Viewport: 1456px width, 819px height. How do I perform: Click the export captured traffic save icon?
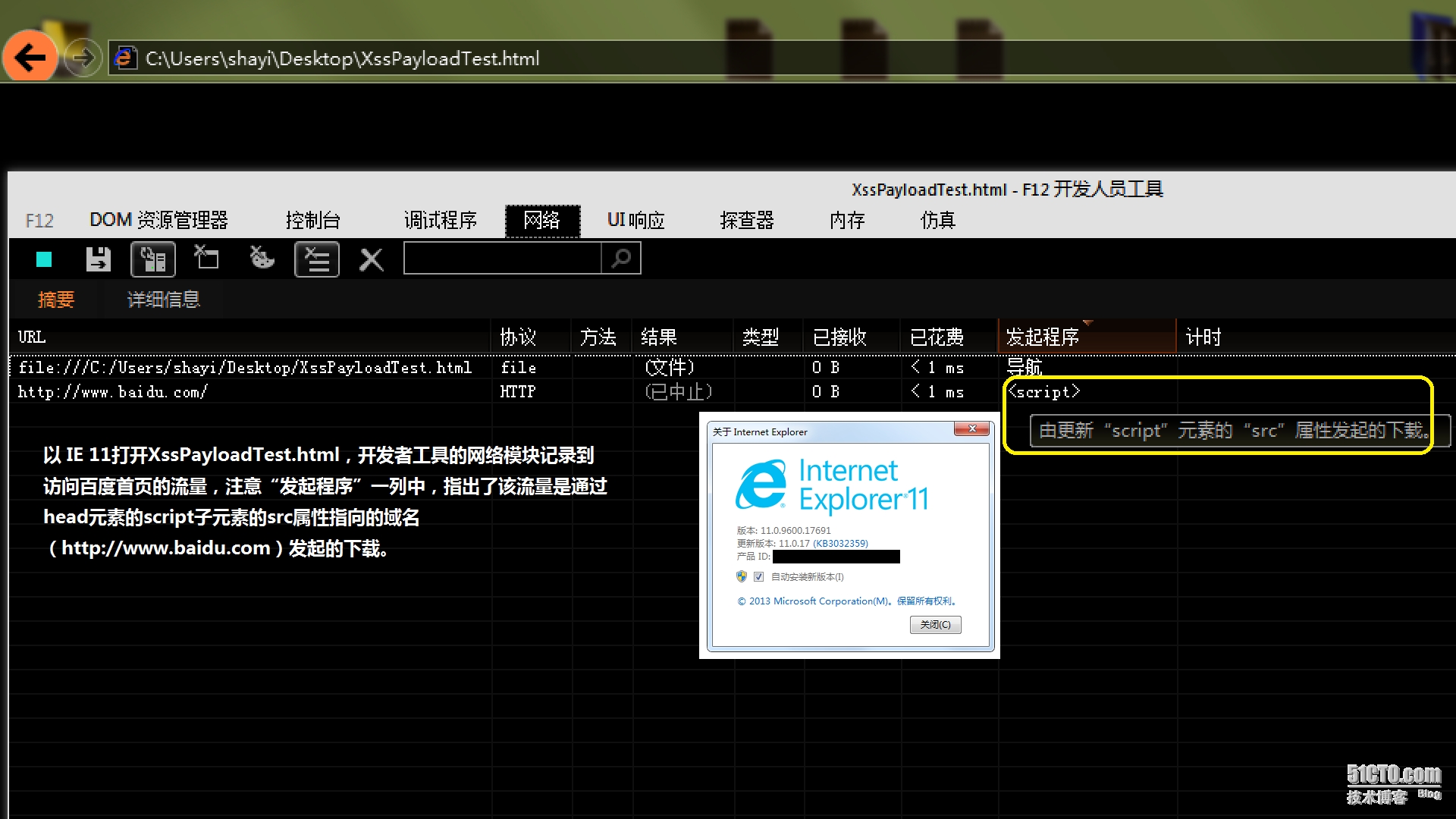click(x=98, y=259)
